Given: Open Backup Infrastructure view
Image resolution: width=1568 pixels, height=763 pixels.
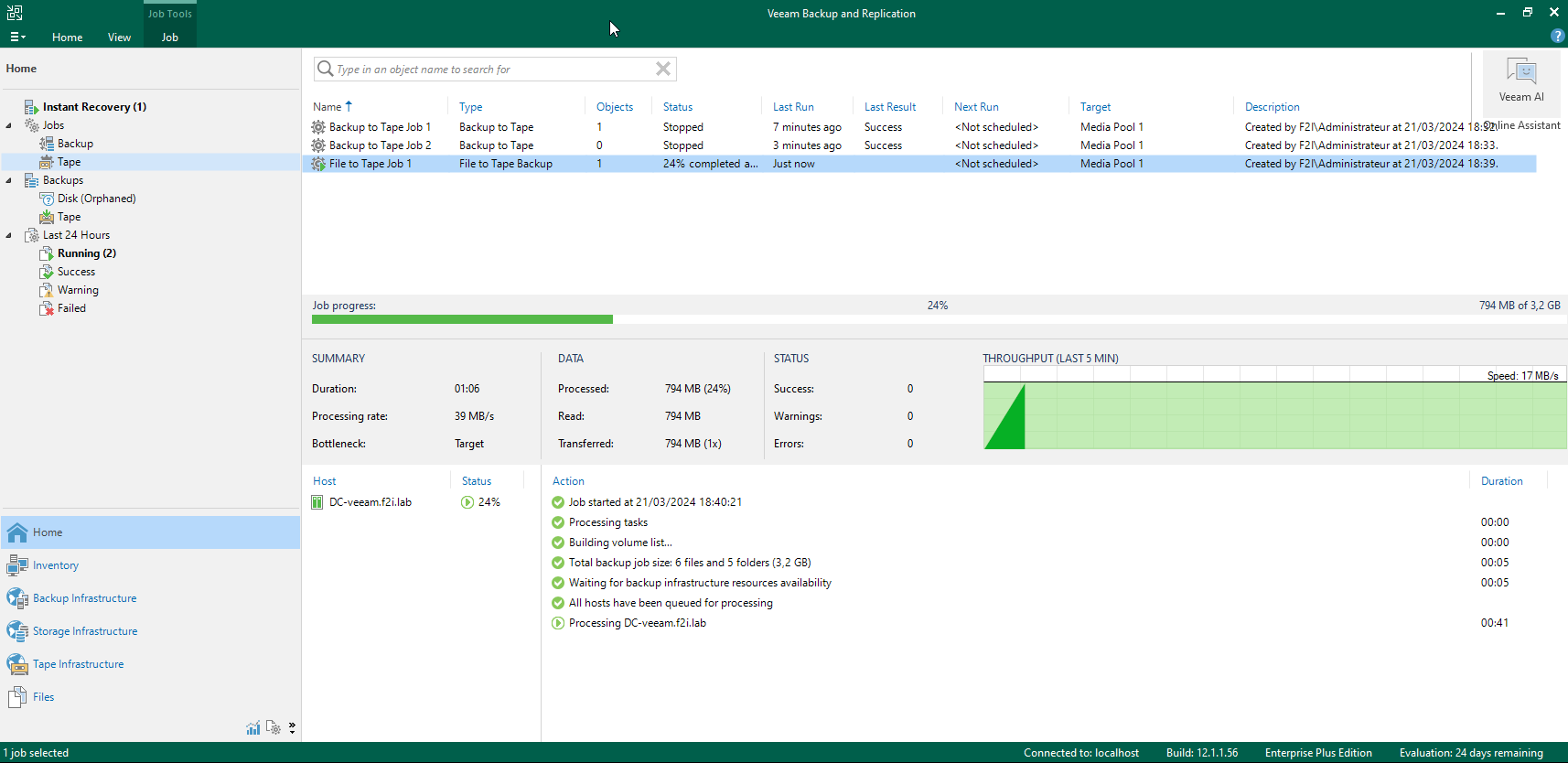Looking at the screenshot, I should pyautogui.click(x=85, y=598).
